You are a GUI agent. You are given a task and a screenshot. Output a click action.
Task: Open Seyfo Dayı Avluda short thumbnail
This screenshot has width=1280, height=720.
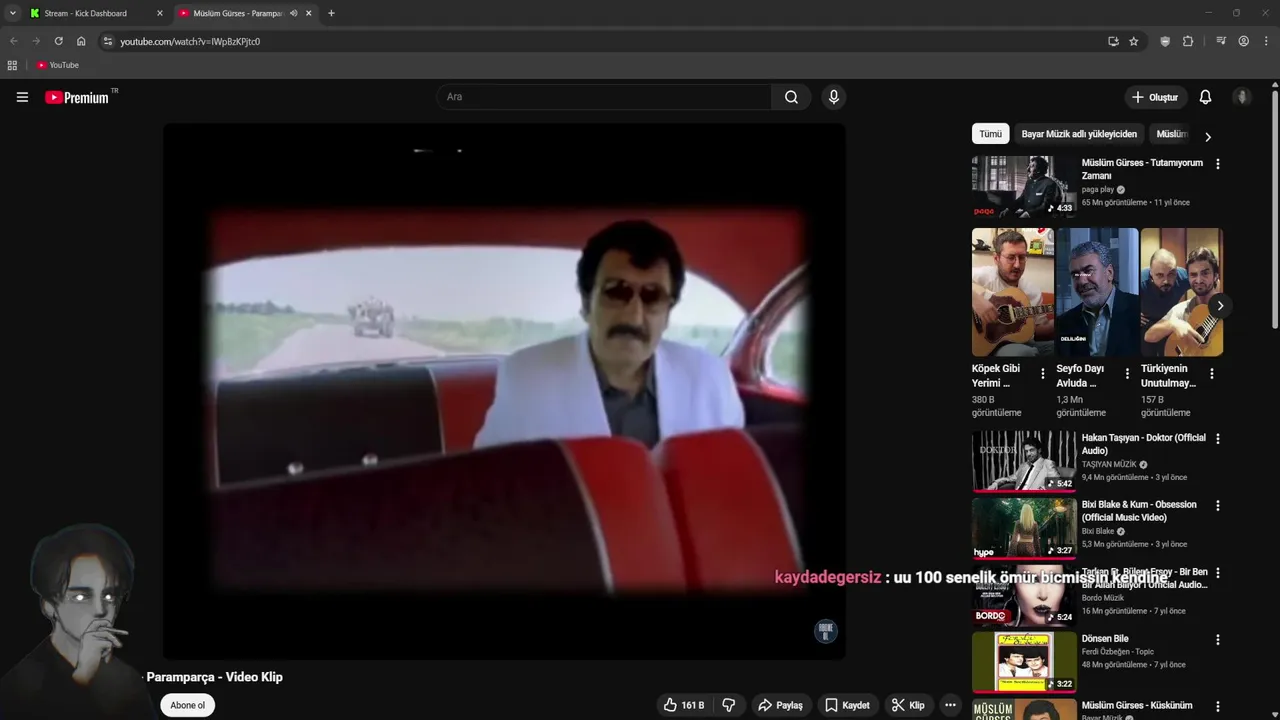(1097, 292)
